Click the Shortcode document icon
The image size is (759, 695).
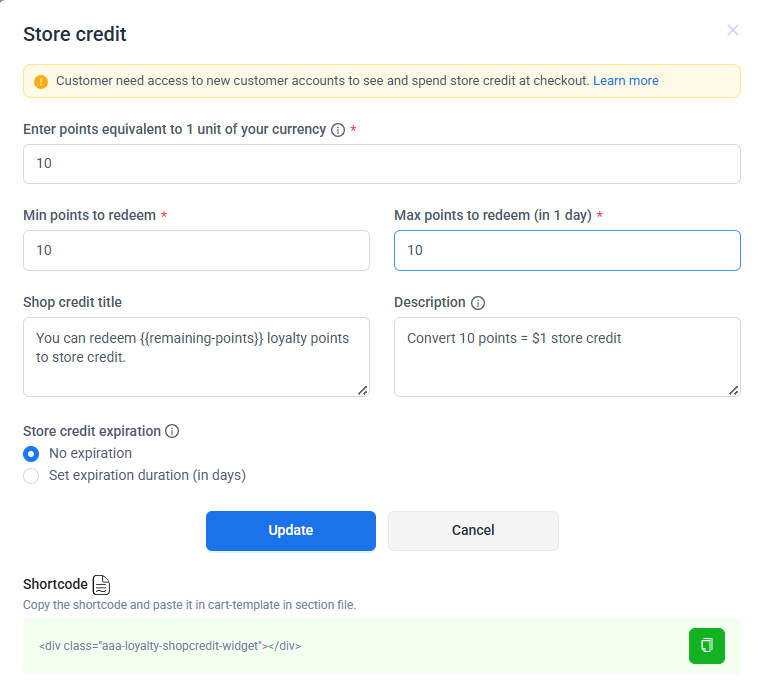(x=101, y=585)
